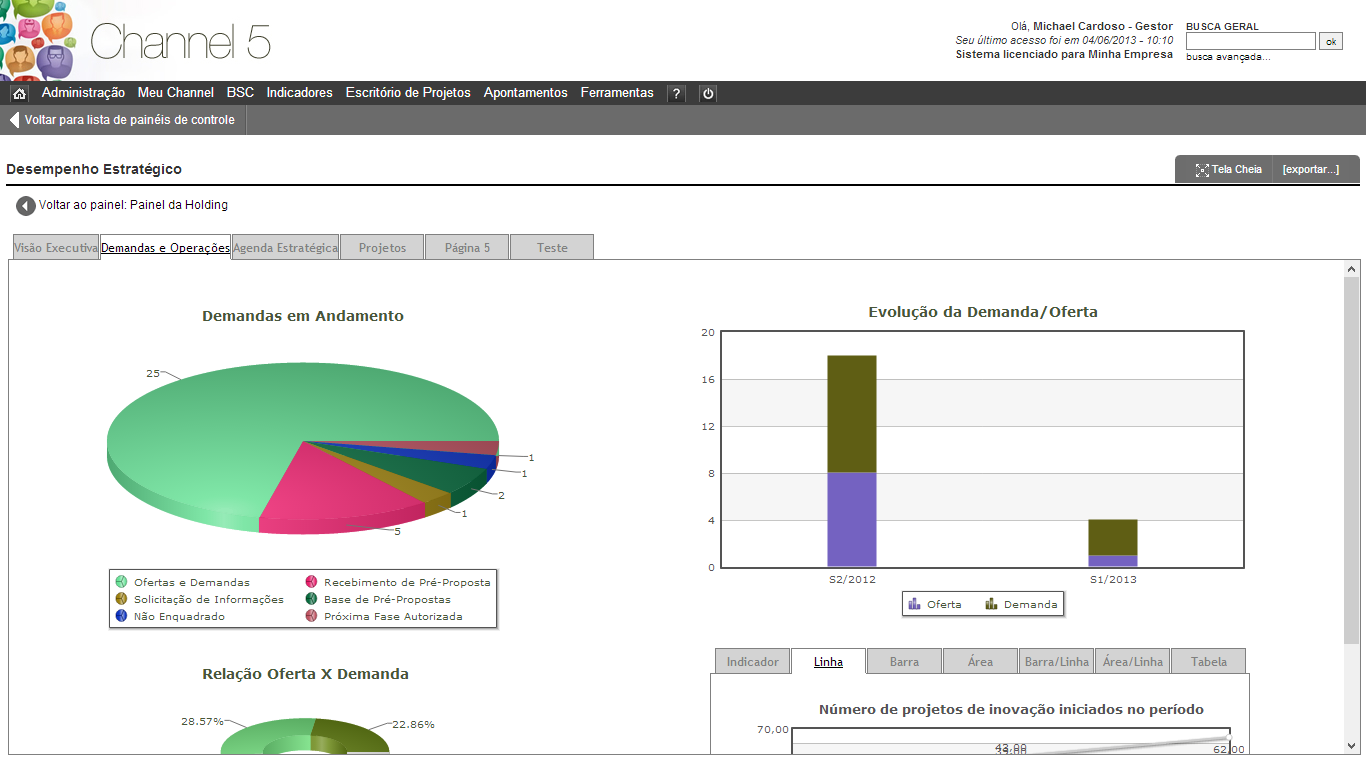The image size is (1366, 768).
Task: Click the Evolução da Demanda/Oferta chart title
Action: [x=983, y=312]
